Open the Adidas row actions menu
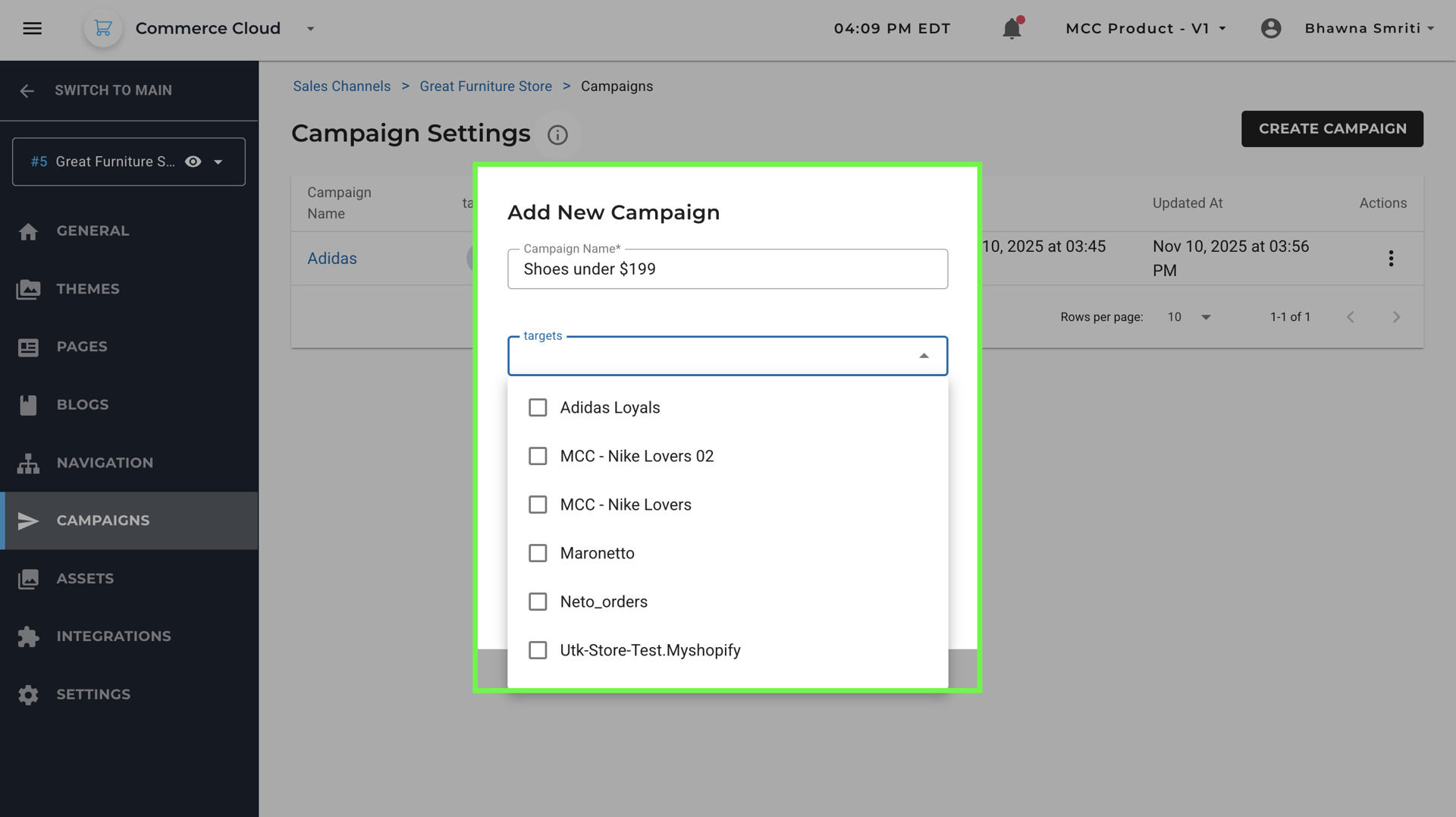The height and width of the screenshot is (817, 1456). [x=1391, y=259]
